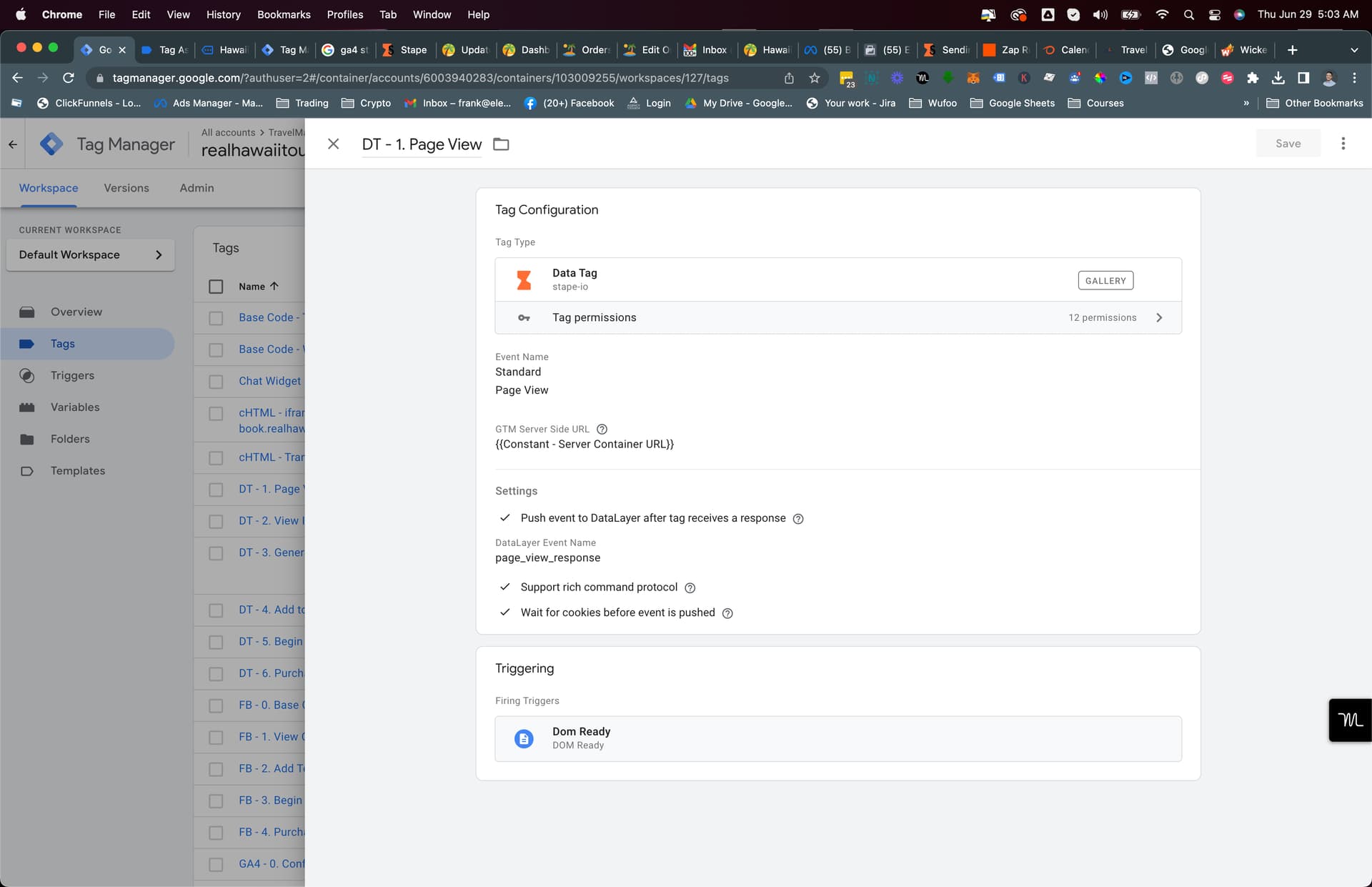Open help for GTM Server Side URL
This screenshot has height=887, width=1372.
tap(602, 429)
